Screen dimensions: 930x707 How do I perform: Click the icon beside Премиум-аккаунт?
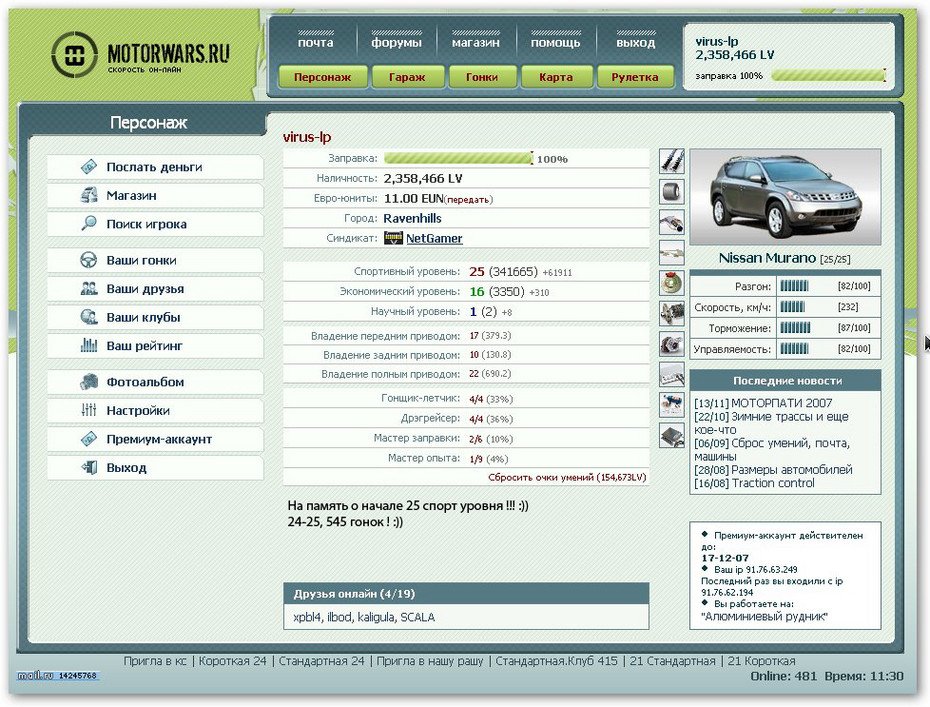click(x=89, y=439)
